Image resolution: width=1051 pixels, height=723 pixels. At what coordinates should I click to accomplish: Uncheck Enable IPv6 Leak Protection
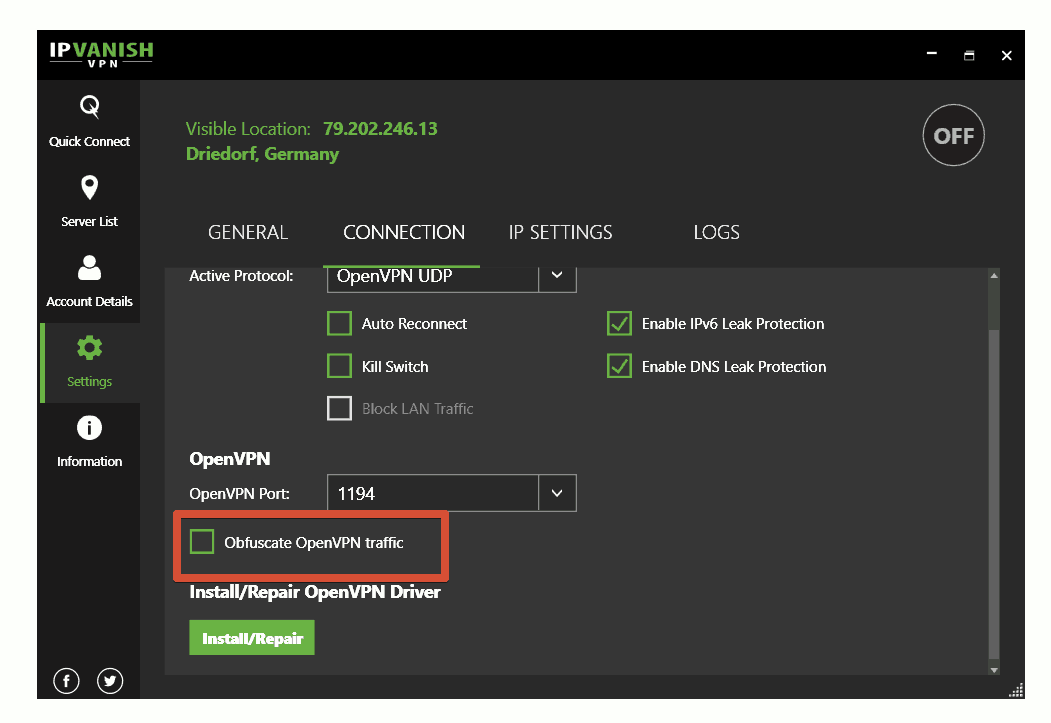click(x=619, y=323)
